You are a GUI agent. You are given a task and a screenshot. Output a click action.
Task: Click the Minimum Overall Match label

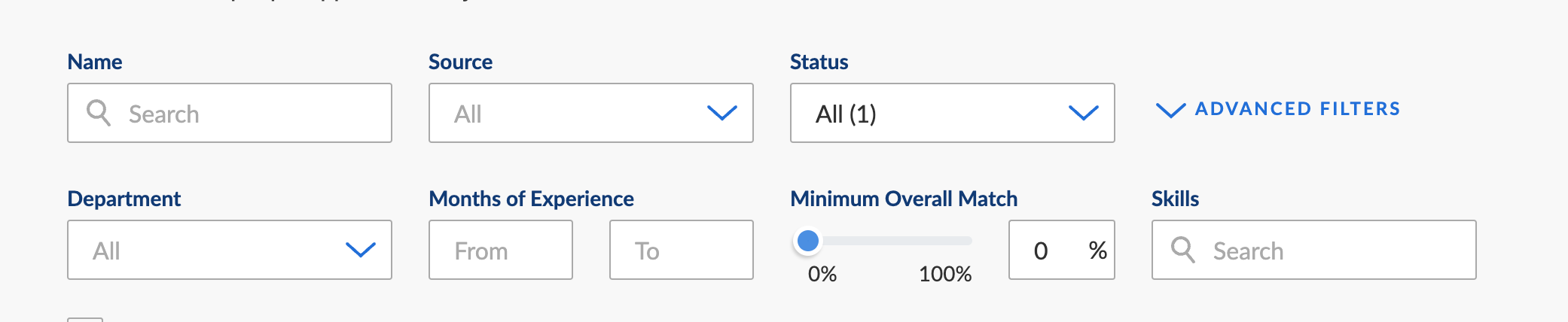click(904, 199)
